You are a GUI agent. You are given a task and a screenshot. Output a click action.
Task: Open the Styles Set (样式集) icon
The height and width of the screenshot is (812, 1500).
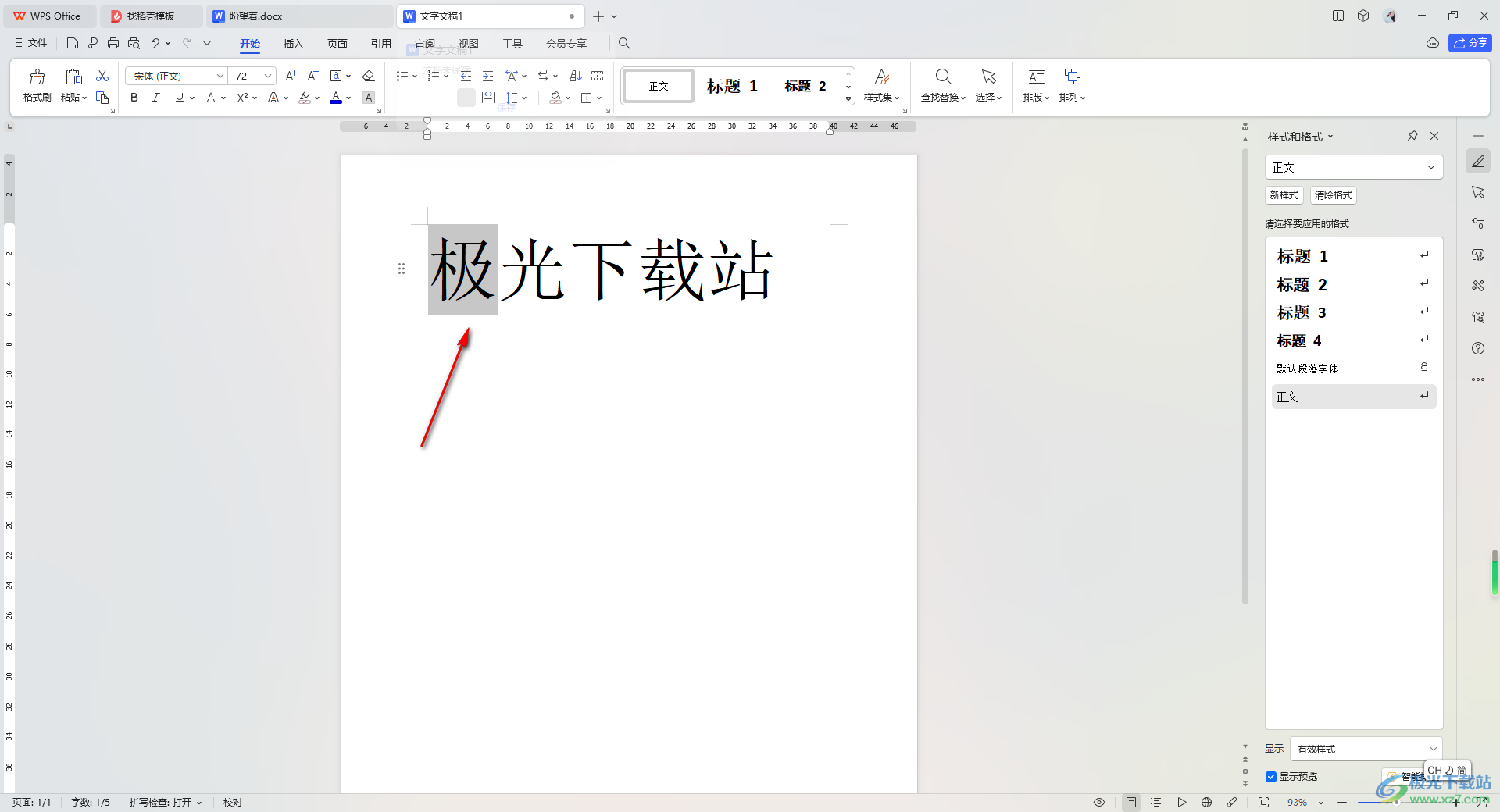click(x=881, y=85)
